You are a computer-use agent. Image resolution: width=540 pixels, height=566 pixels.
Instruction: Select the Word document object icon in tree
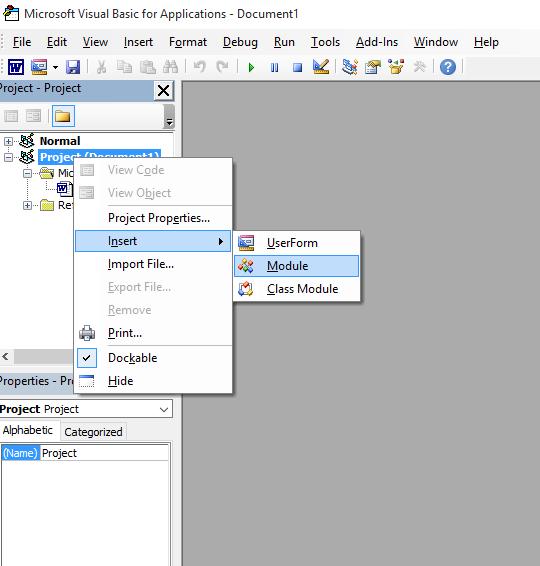click(64, 188)
